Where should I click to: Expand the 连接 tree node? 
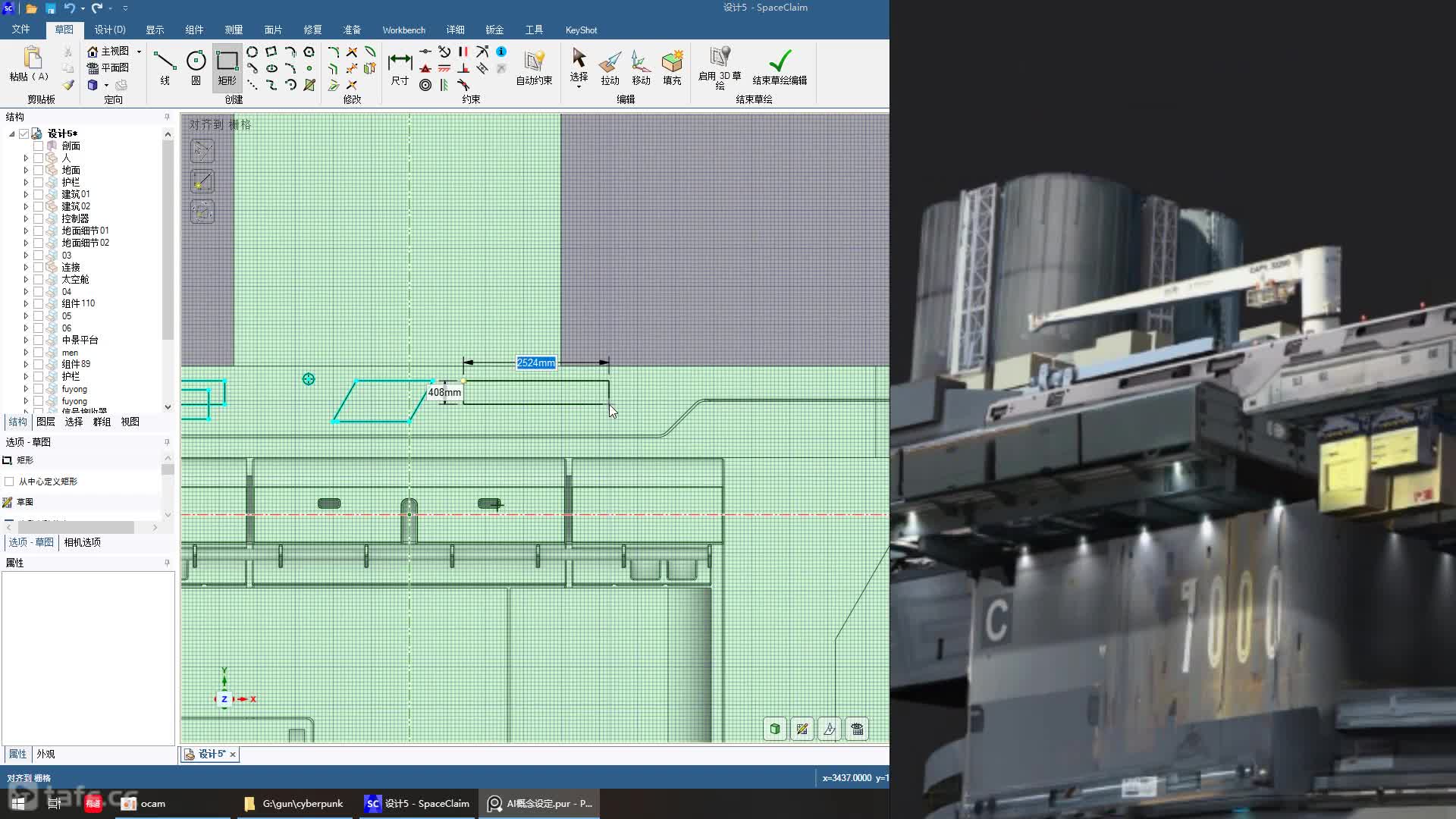pos(26,267)
